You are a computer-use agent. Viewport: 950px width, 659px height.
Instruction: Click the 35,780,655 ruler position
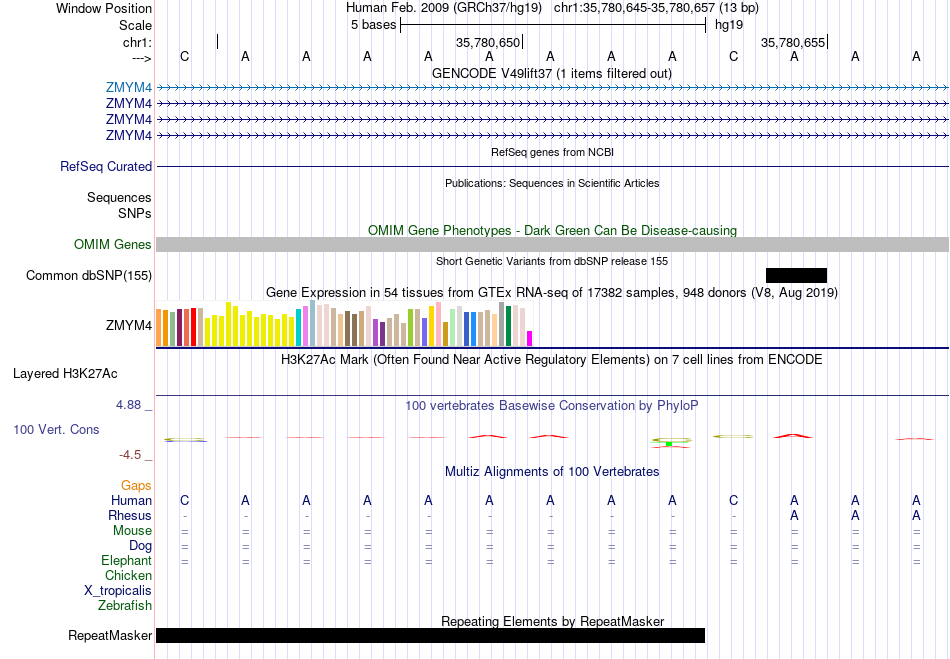(792, 42)
